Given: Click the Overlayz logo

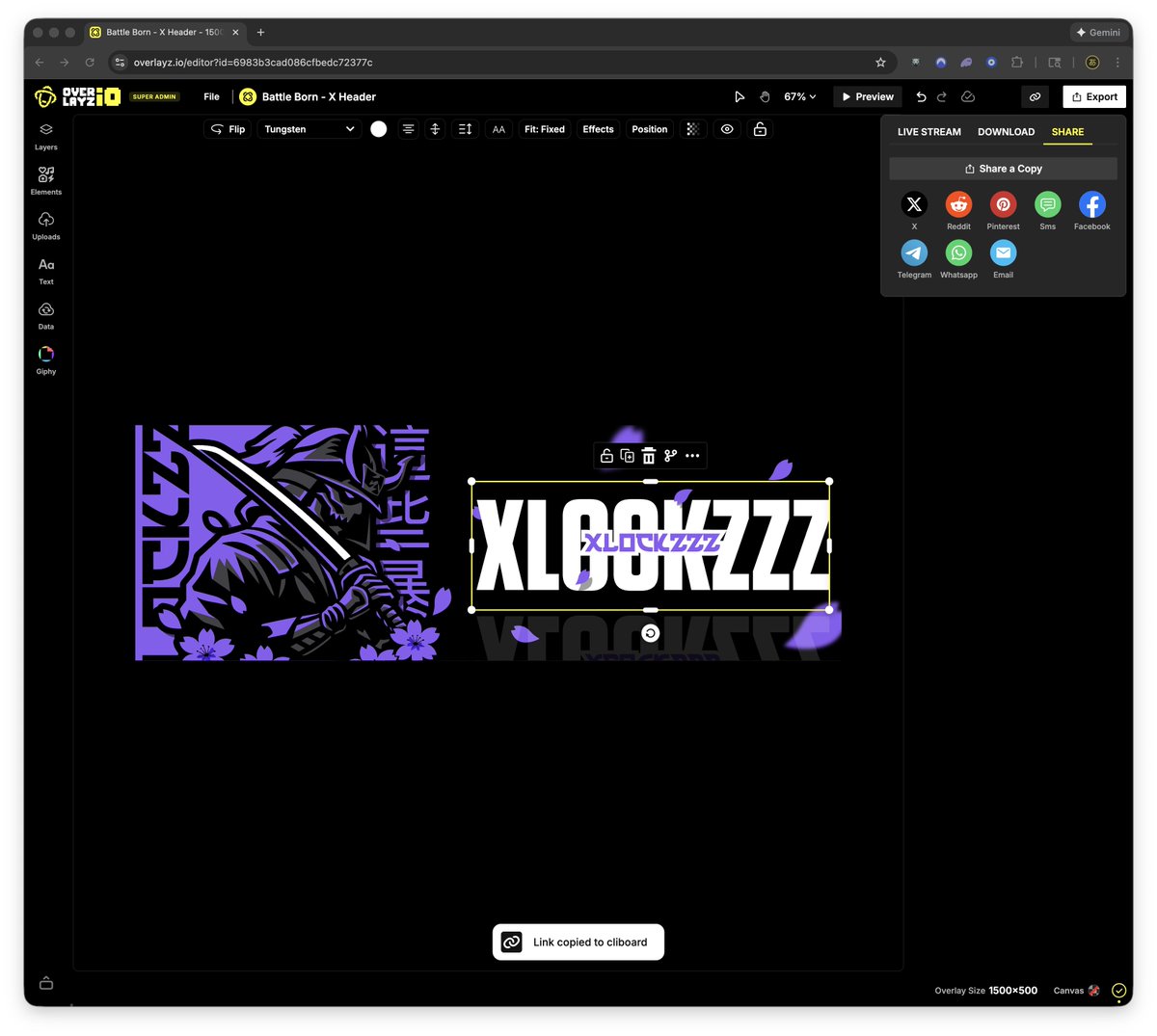Looking at the screenshot, I should 77,96.
